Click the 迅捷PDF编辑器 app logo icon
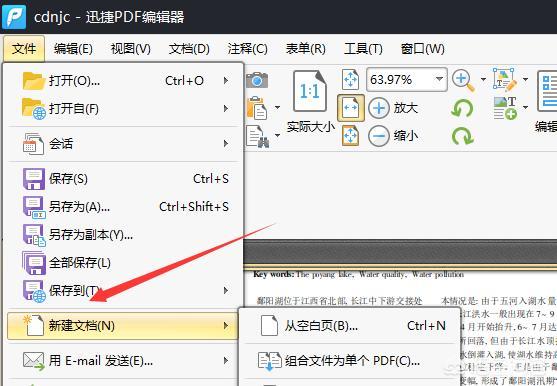 coord(14,17)
